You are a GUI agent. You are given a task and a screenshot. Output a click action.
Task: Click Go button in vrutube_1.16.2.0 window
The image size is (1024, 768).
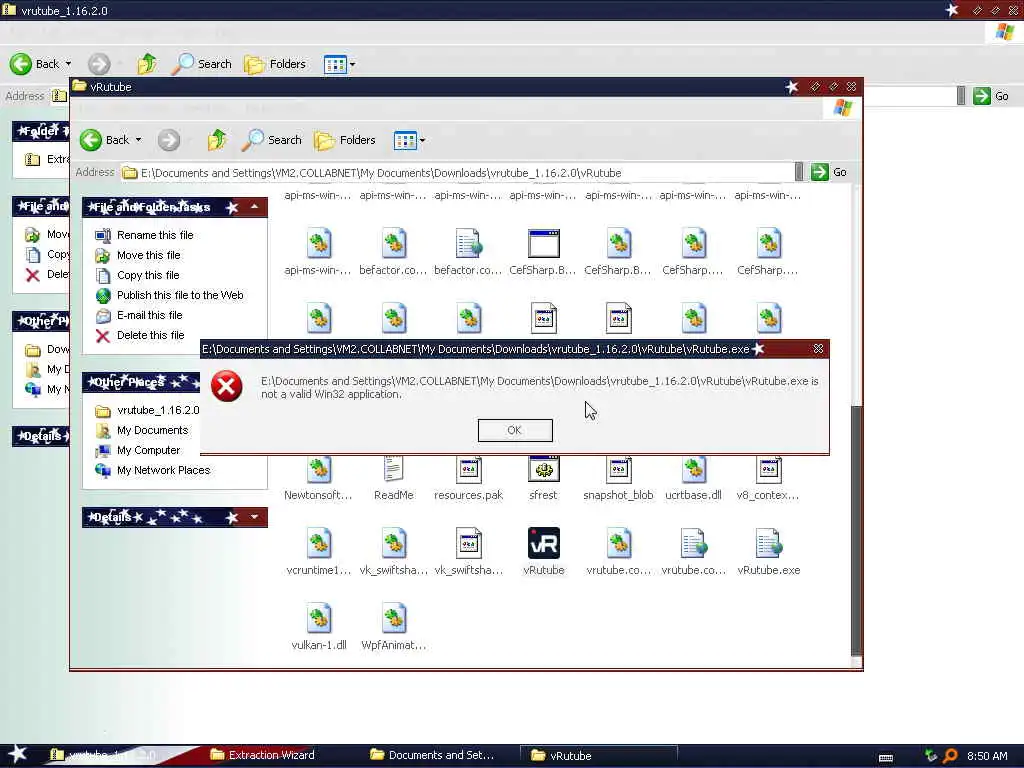pyautogui.click(x=991, y=96)
